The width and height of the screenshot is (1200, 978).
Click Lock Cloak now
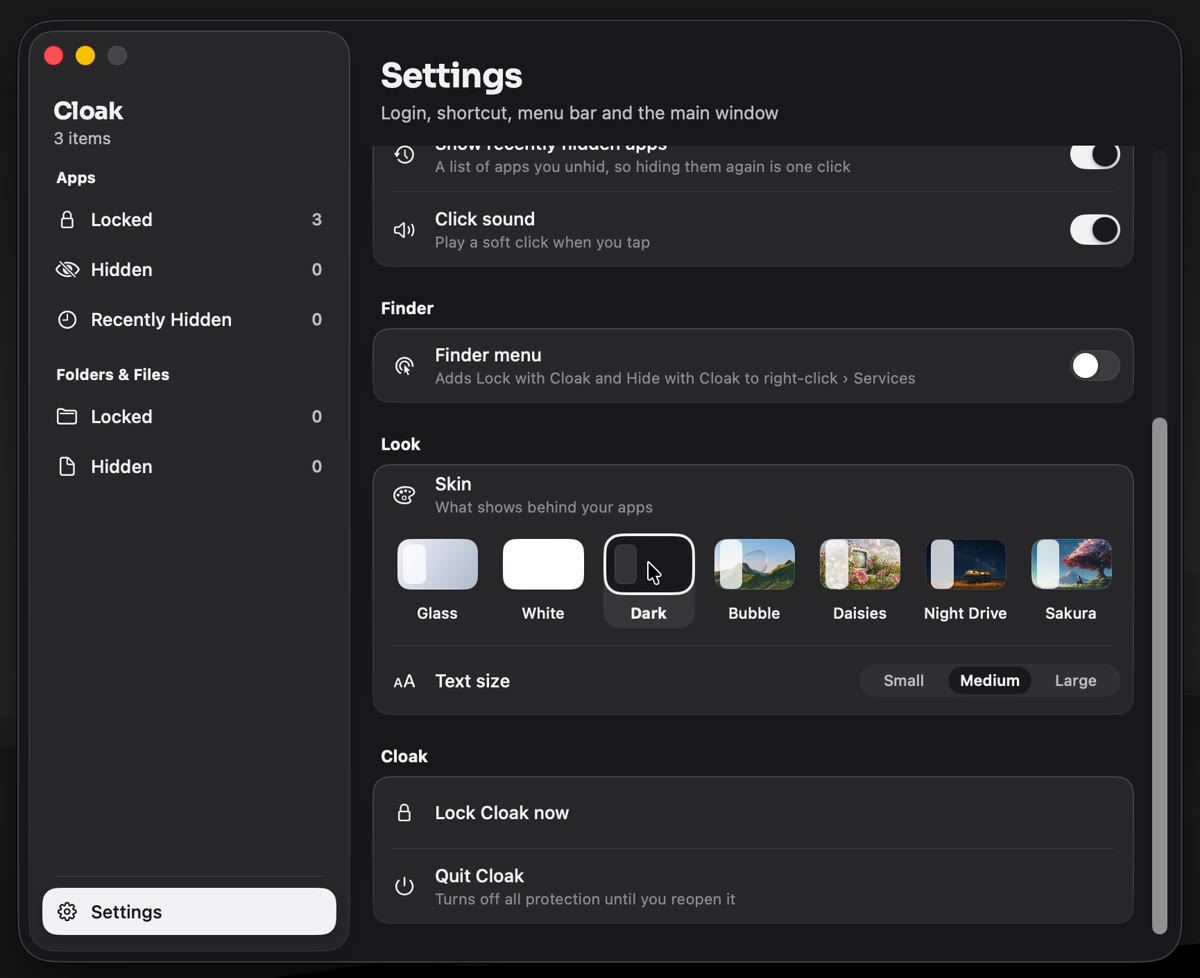click(753, 813)
